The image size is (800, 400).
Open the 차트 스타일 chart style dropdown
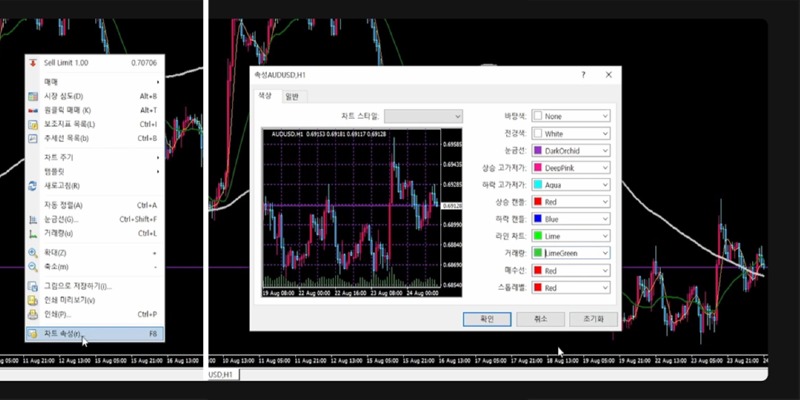424,116
